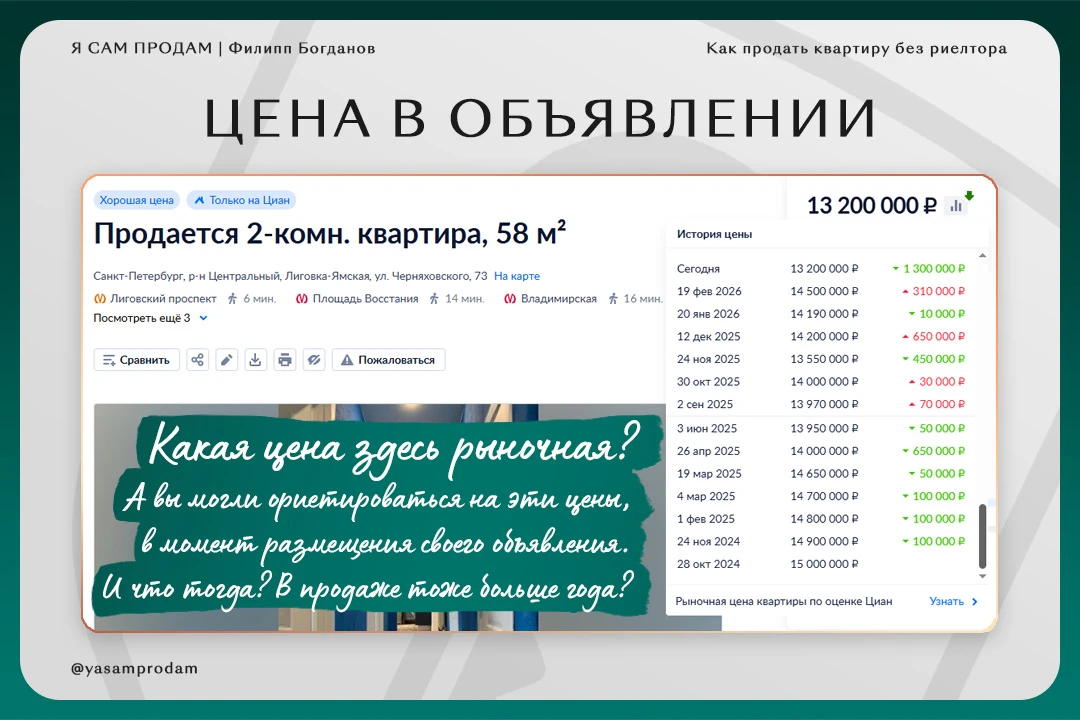Click the 19 фев 2026 date row

[x=821, y=291]
